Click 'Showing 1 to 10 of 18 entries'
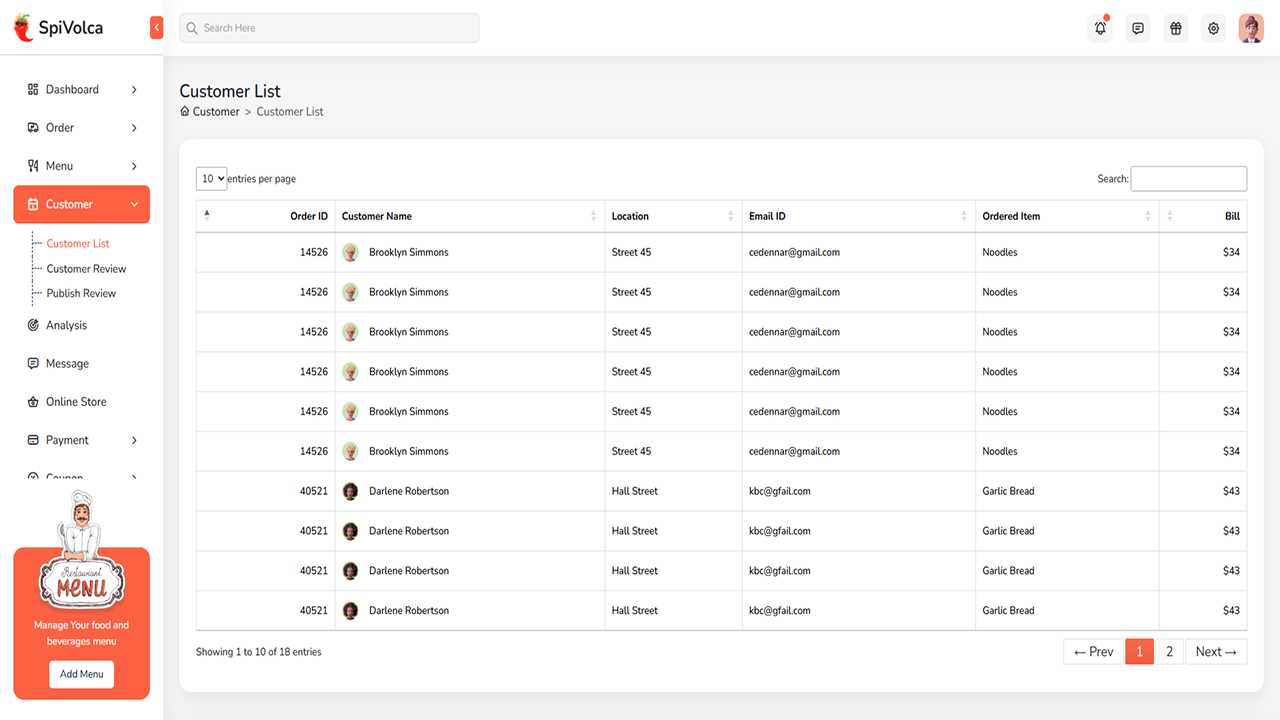1280x720 pixels. coord(259,652)
